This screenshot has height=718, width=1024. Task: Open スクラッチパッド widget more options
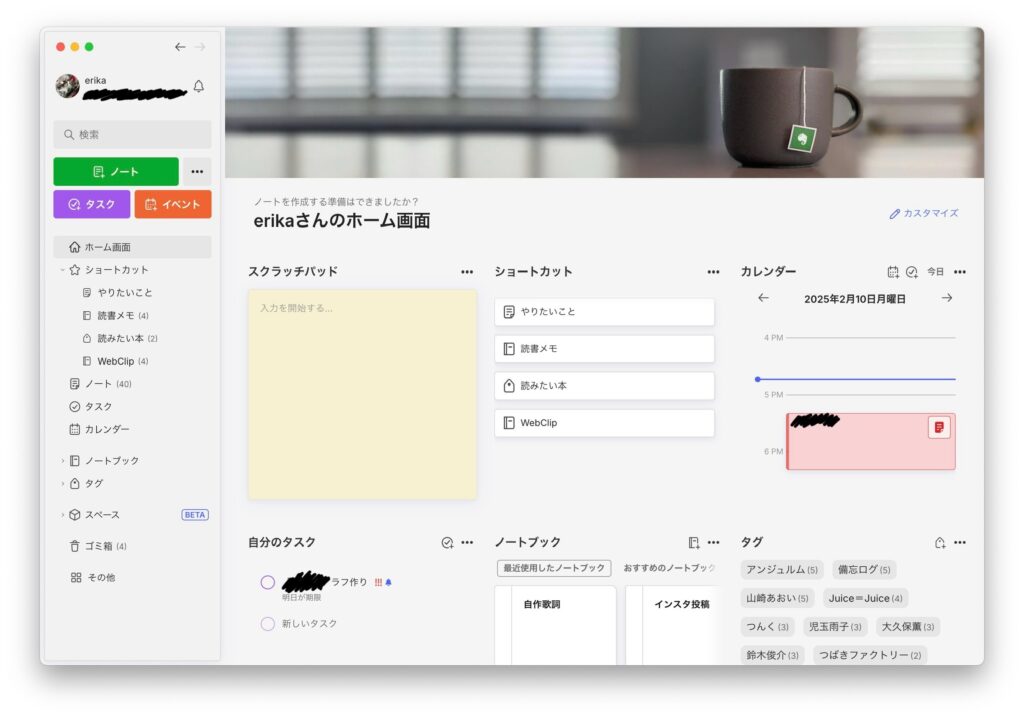click(x=467, y=272)
